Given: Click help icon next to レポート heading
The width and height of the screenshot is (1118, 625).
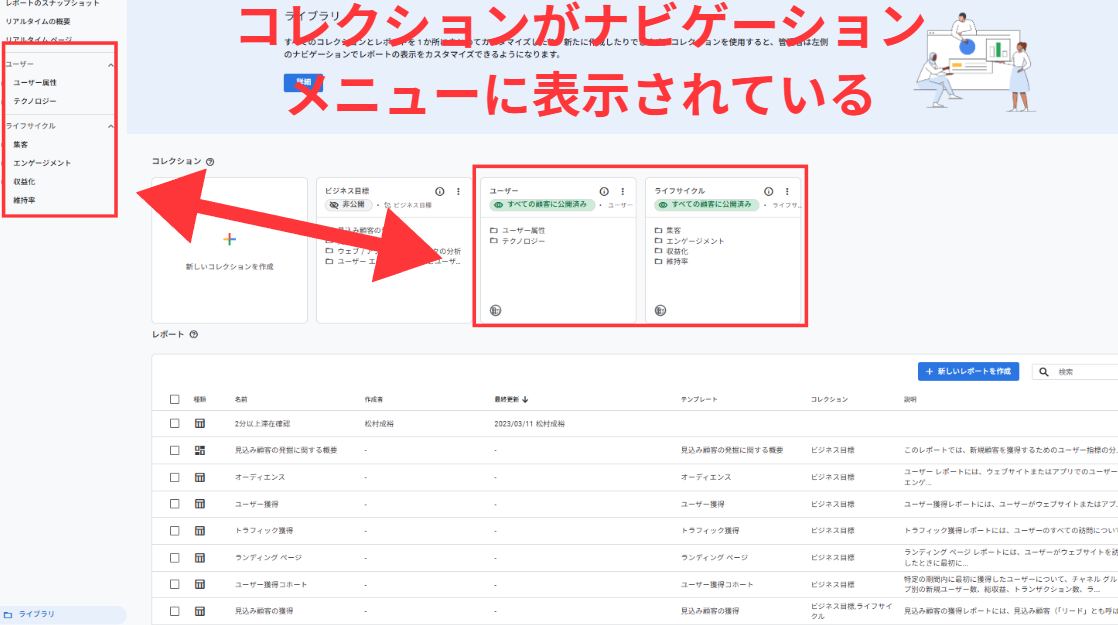Looking at the screenshot, I should tap(194, 335).
